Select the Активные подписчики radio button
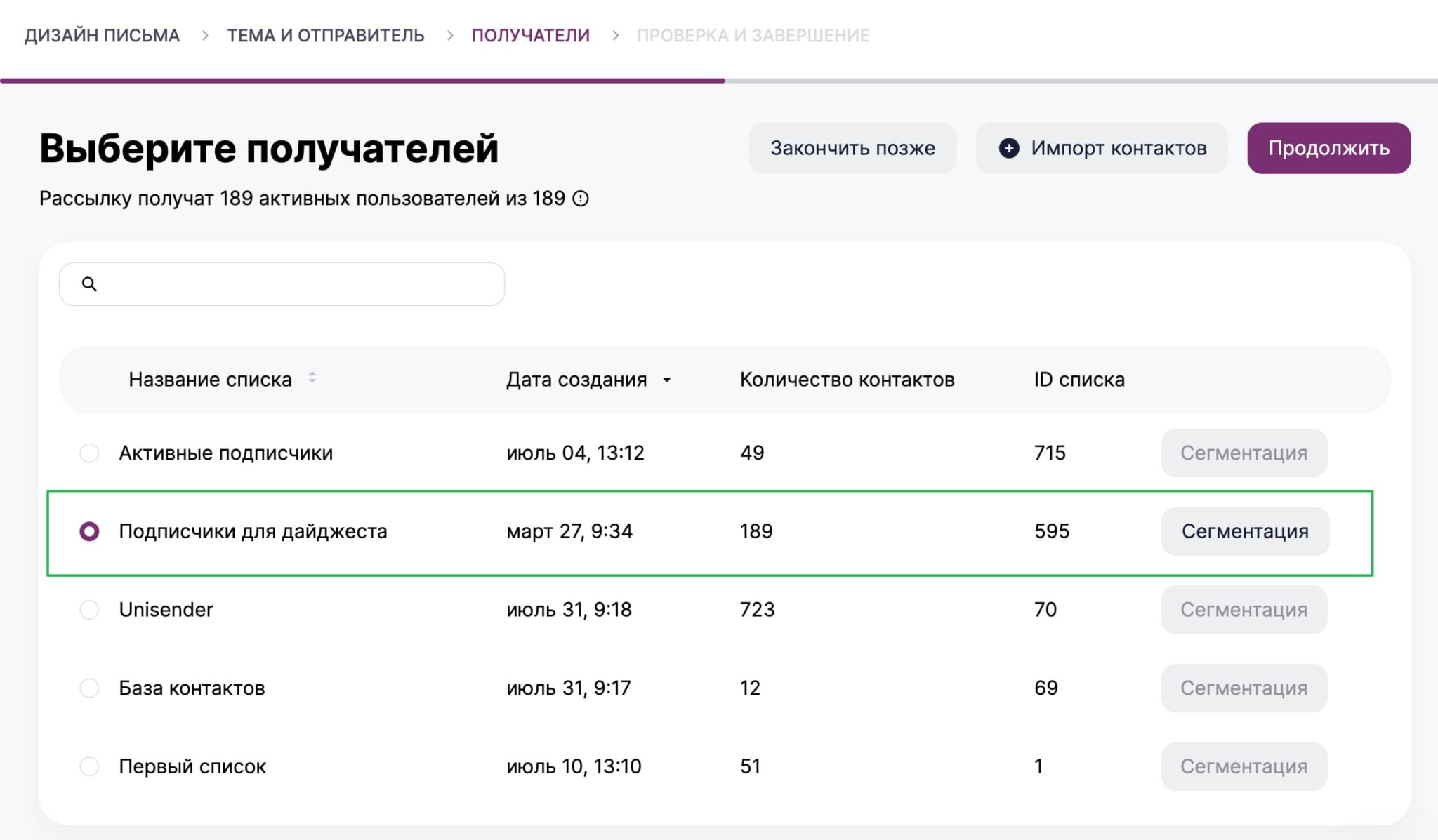The height and width of the screenshot is (840, 1438). 89,453
